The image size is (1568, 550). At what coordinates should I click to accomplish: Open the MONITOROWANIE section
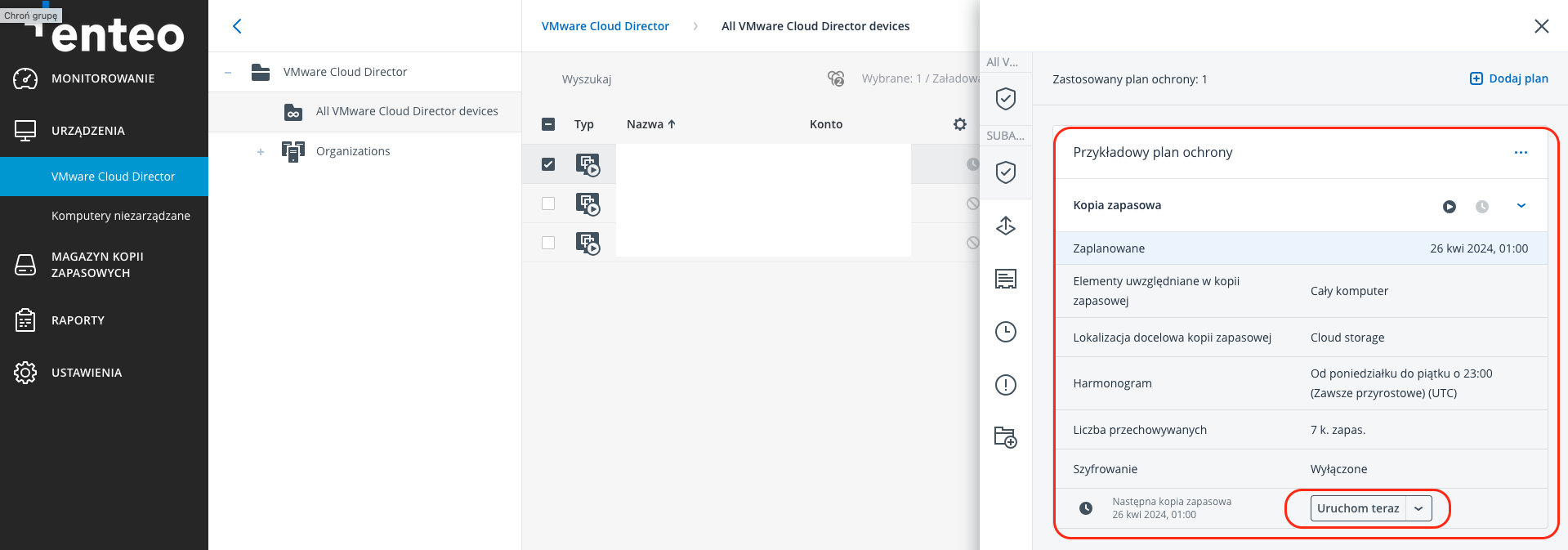click(x=104, y=78)
